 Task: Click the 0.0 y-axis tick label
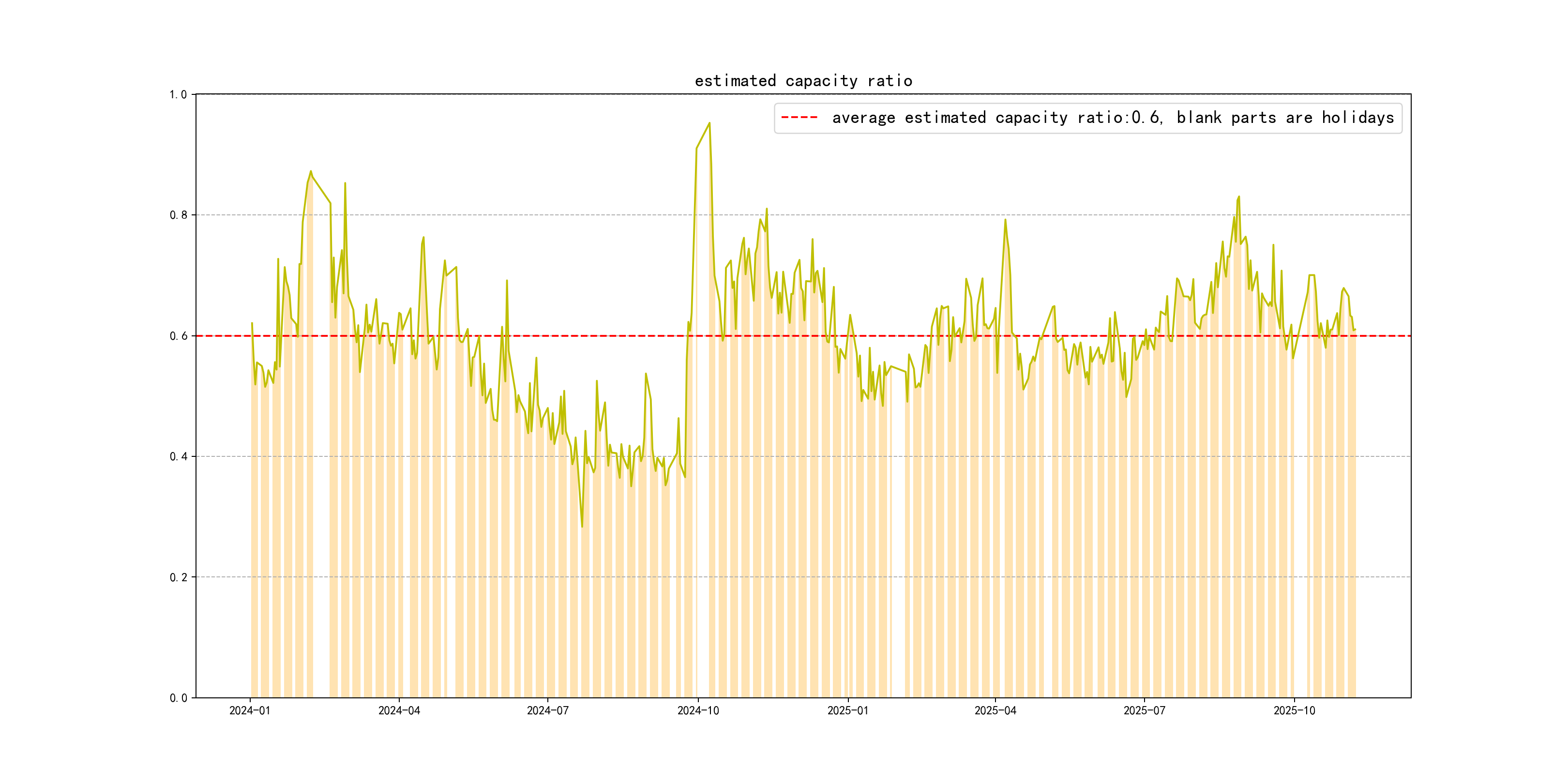[178, 697]
